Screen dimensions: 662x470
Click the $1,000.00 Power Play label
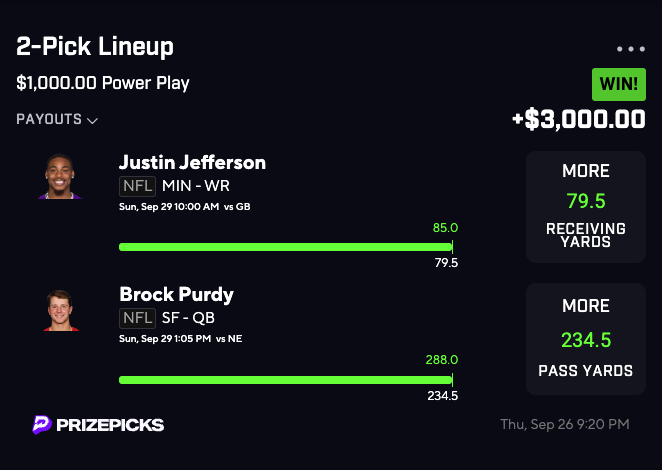(103, 83)
